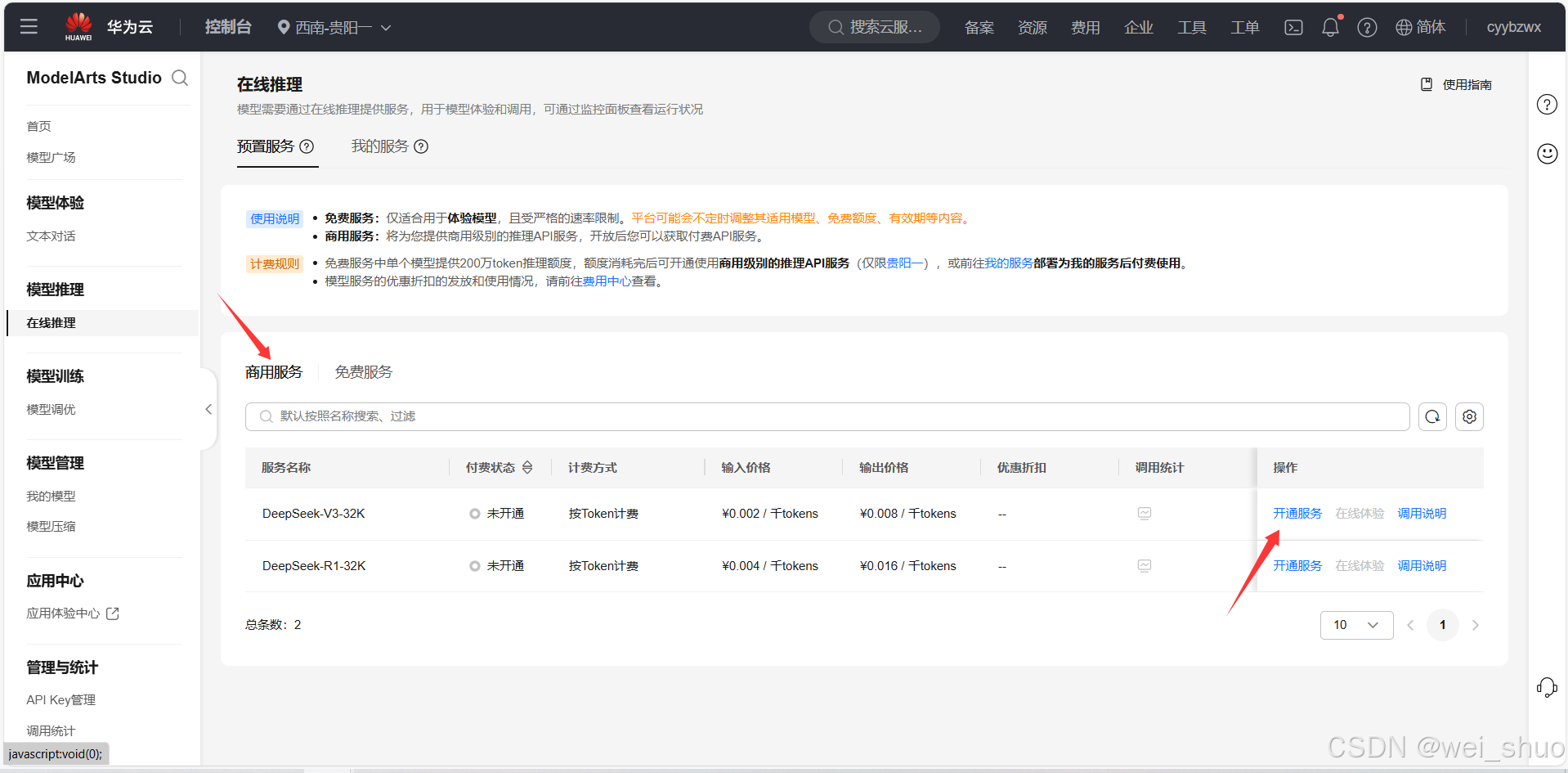The height and width of the screenshot is (773, 1568).
Task: Open the 费用 top menu item
Action: (1086, 28)
